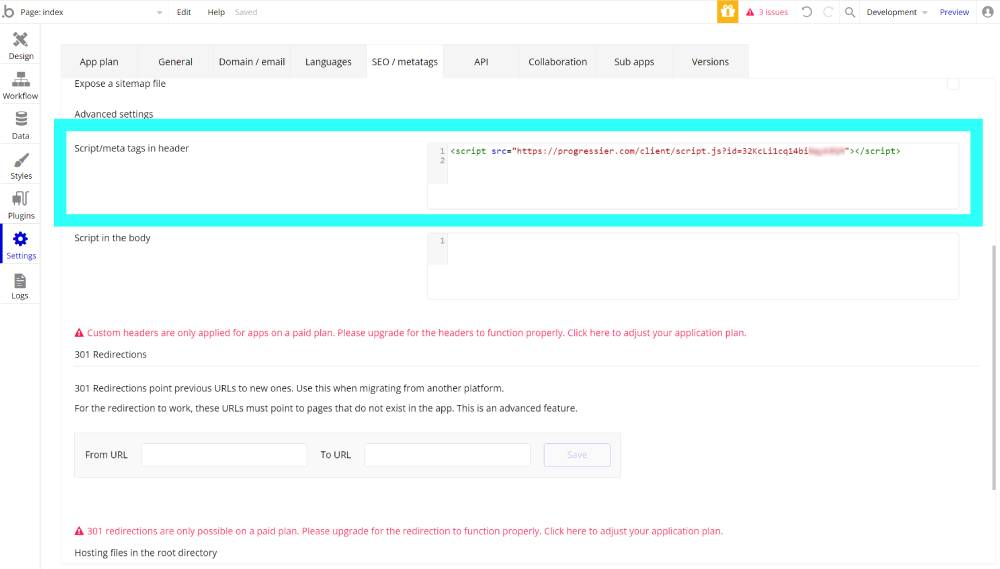Open the 3 issues warning

click(767, 11)
